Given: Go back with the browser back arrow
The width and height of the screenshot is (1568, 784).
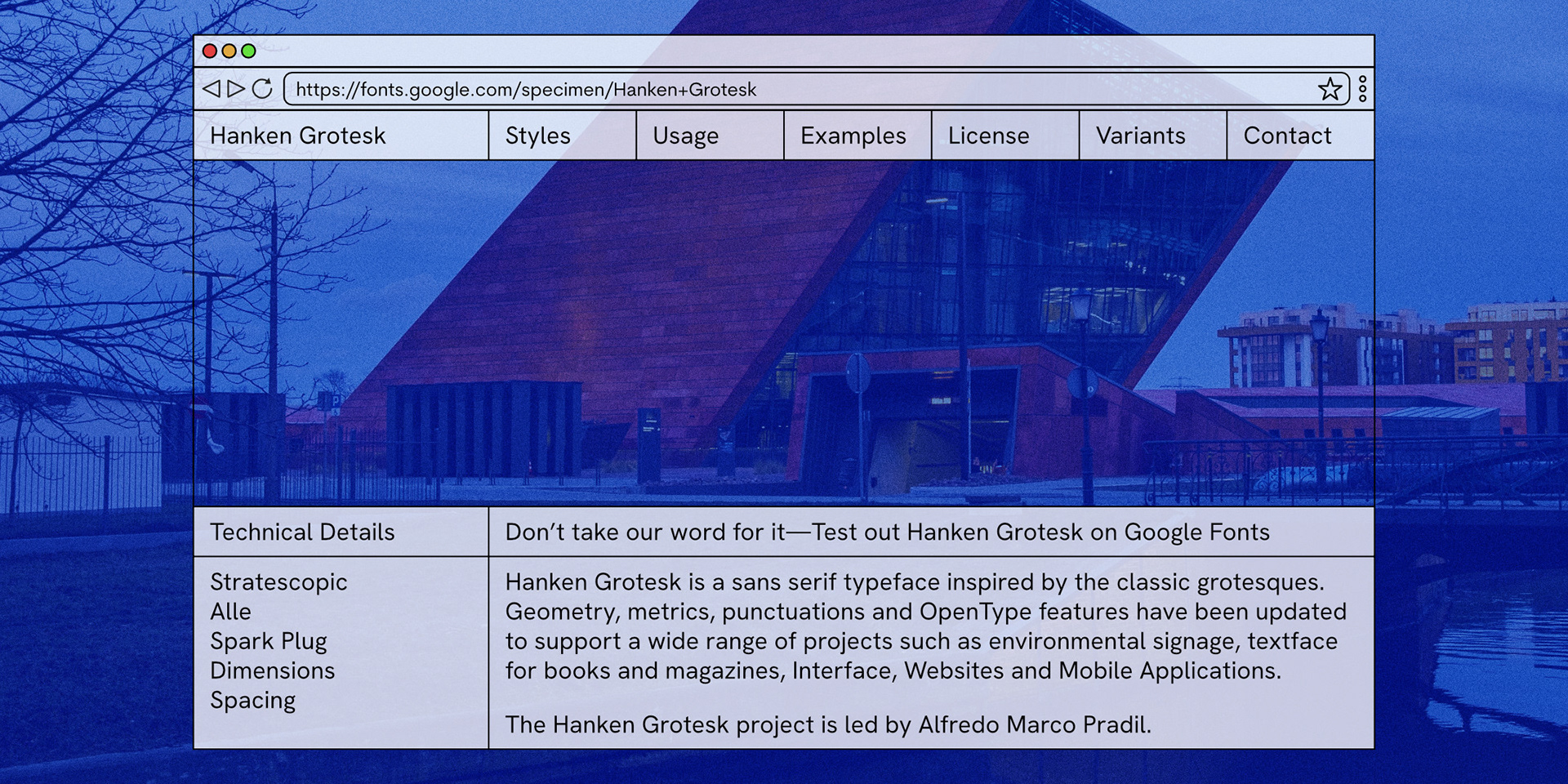Looking at the screenshot, I should [x=212, y=88].
